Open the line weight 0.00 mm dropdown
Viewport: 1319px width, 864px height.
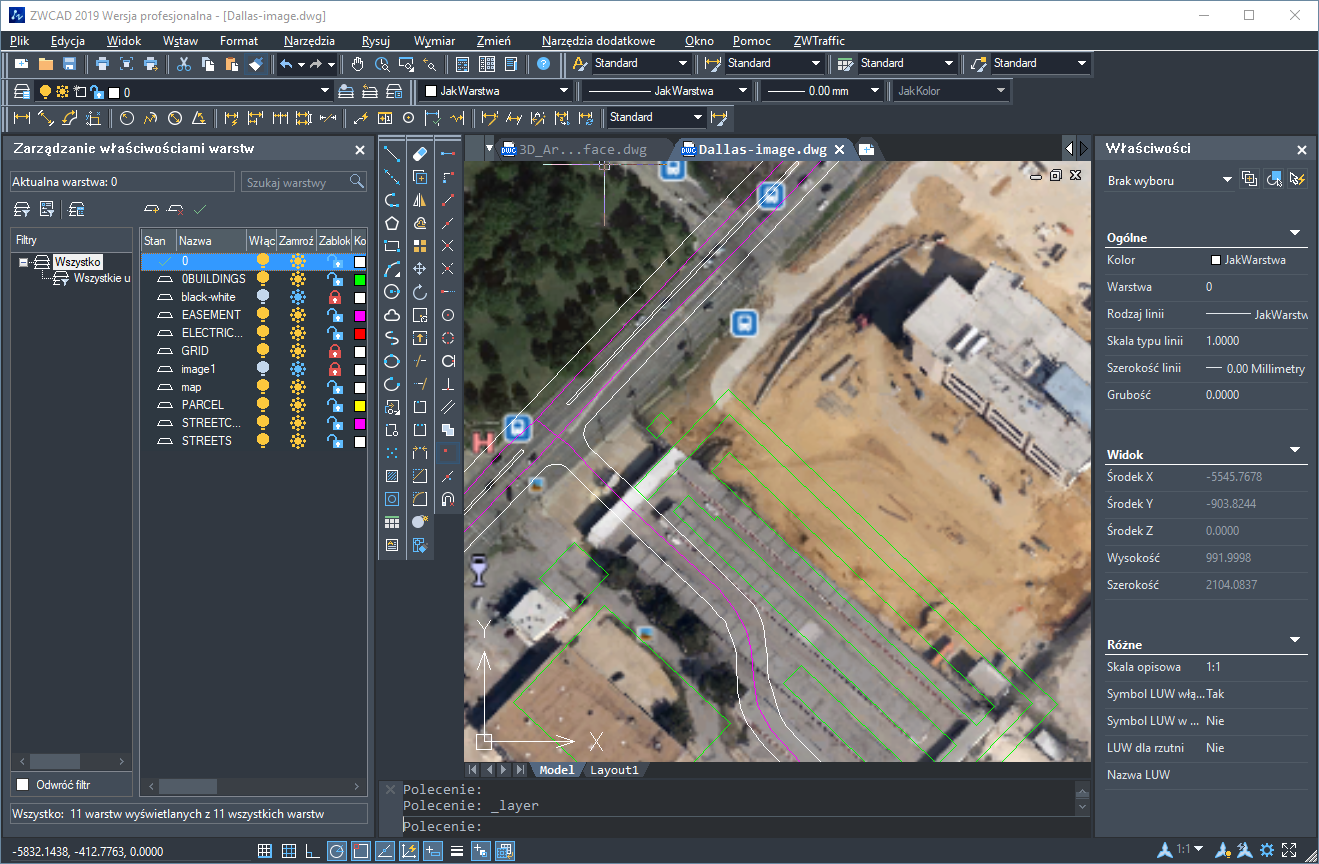pos(874,90)
